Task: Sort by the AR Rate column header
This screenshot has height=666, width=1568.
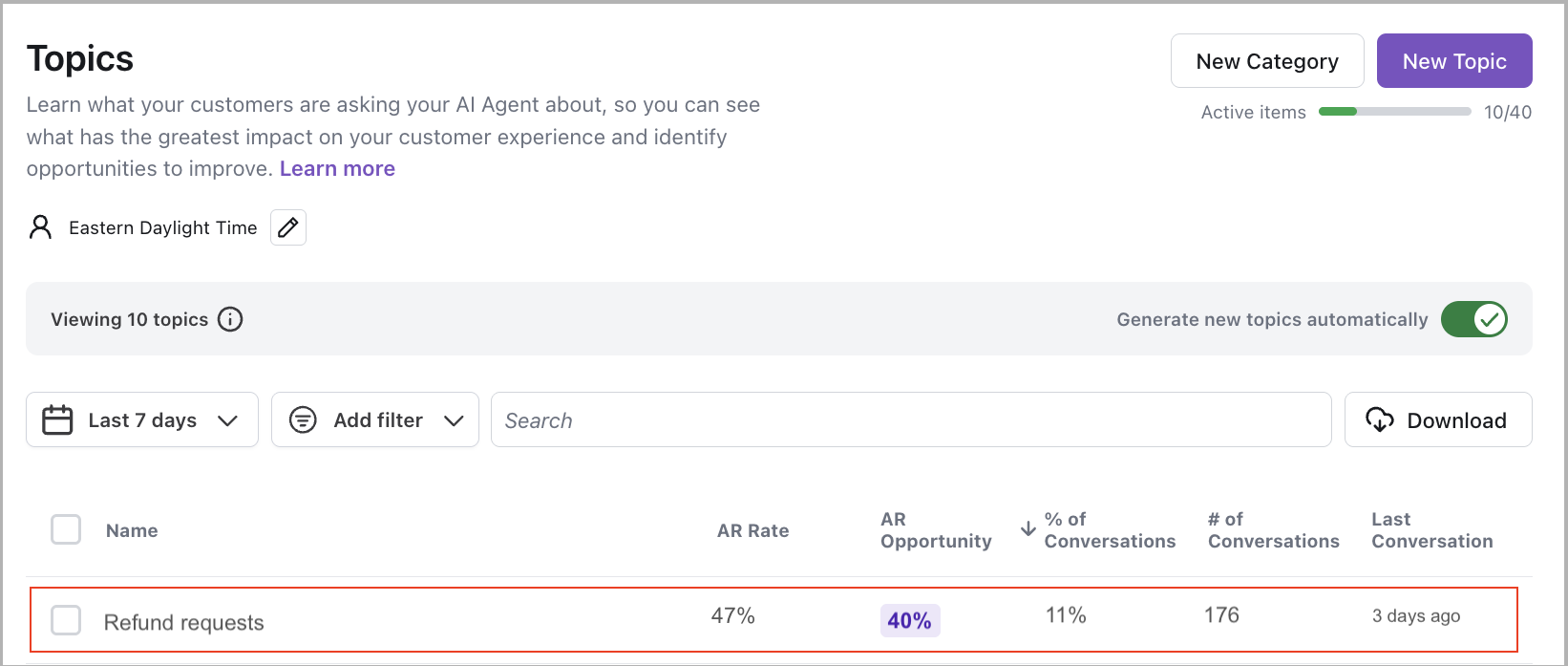Action: [752, 530]
